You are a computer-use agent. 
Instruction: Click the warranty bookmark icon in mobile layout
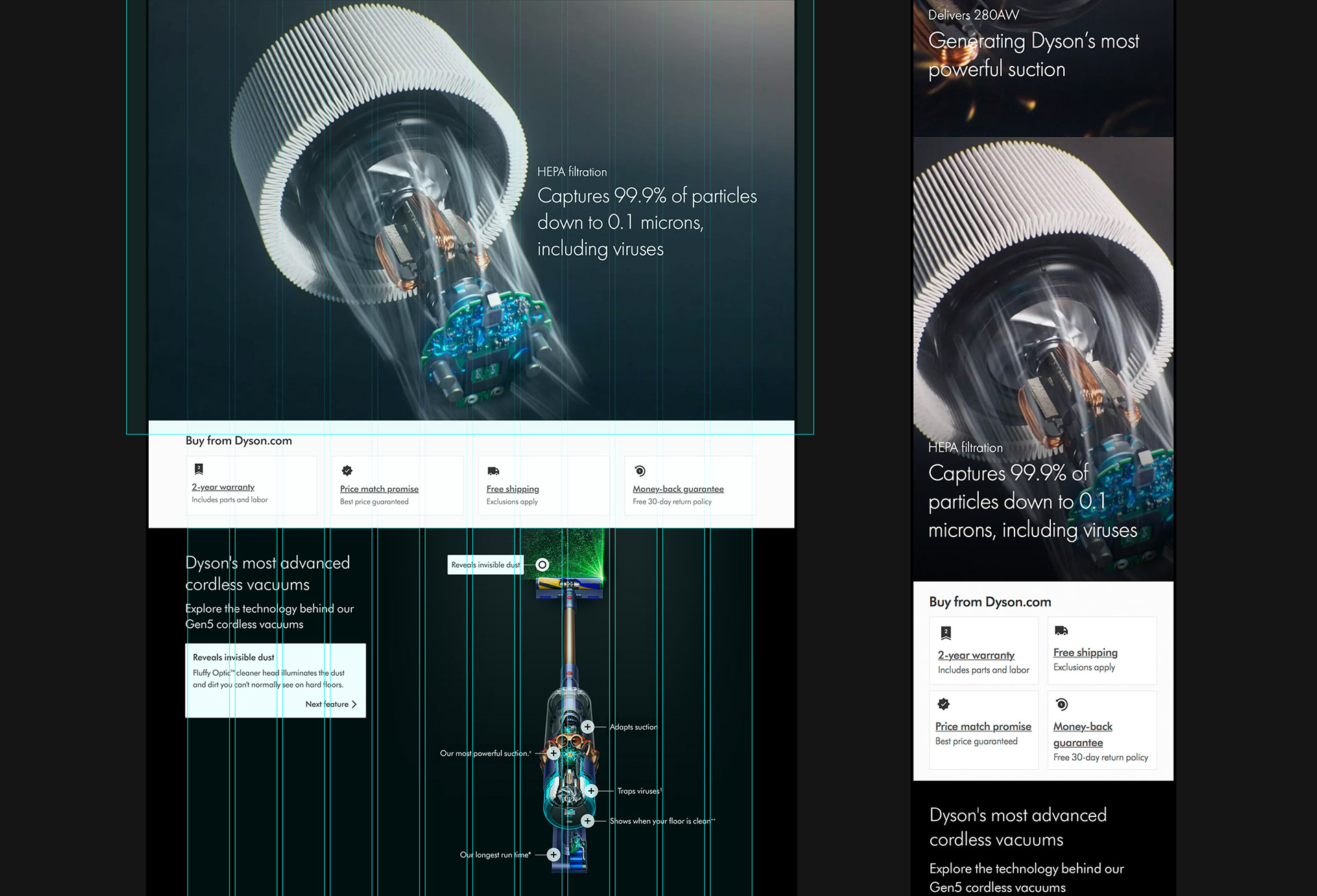[x=946, y=633]
